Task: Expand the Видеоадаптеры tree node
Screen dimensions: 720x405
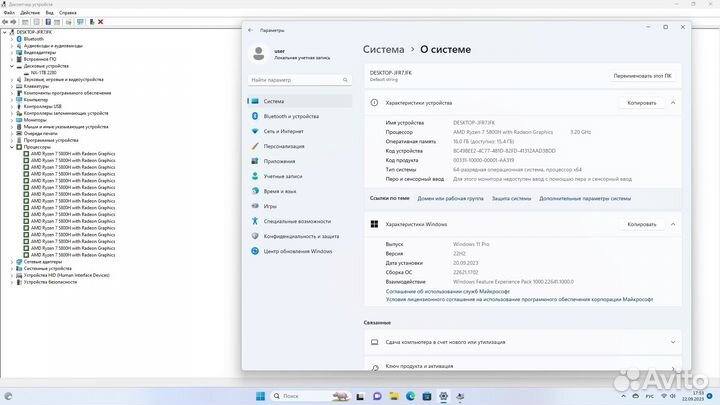Action: click(x=12, y=52)
